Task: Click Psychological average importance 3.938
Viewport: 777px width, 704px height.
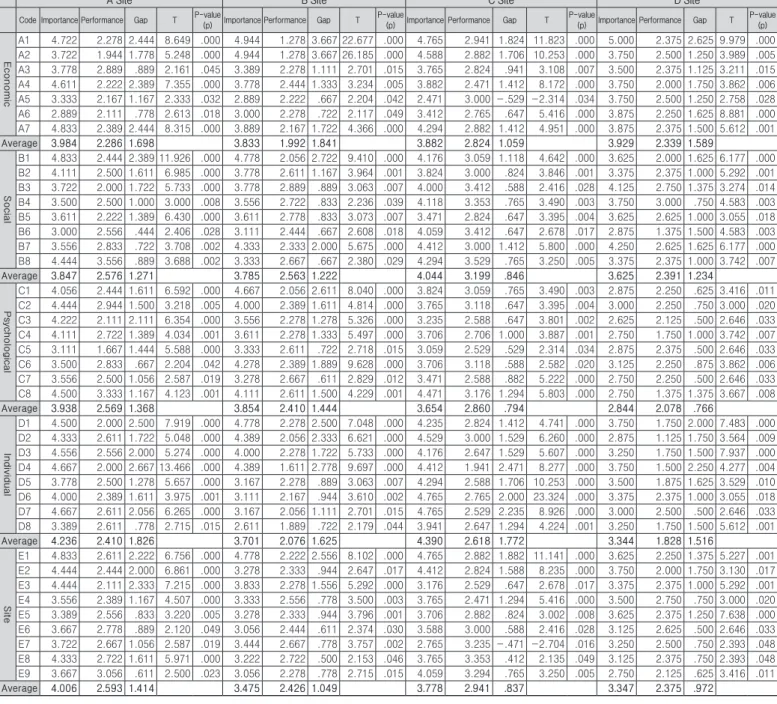Action: (x=64, y=409)
